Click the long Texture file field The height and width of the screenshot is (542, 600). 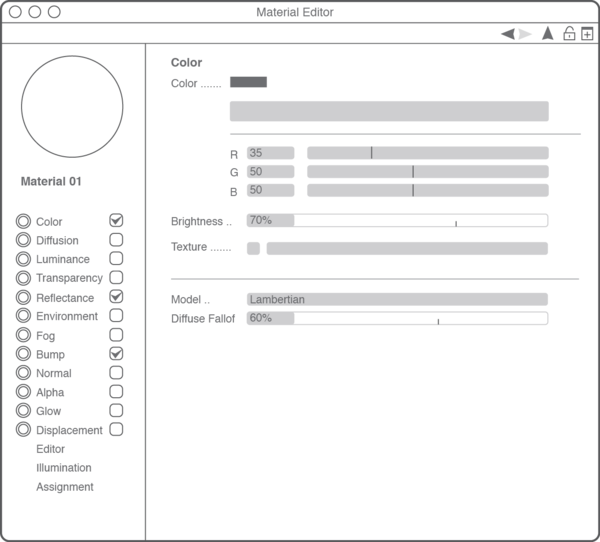[x=406, y=248]
